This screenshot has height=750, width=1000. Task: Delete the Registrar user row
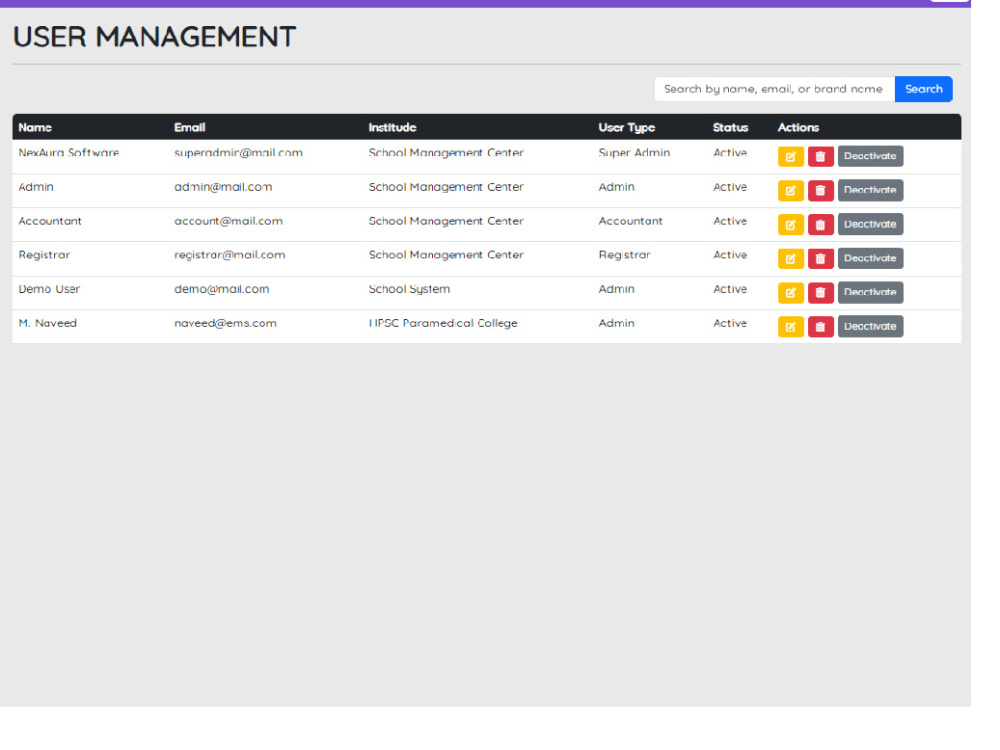tap(820, 258)
